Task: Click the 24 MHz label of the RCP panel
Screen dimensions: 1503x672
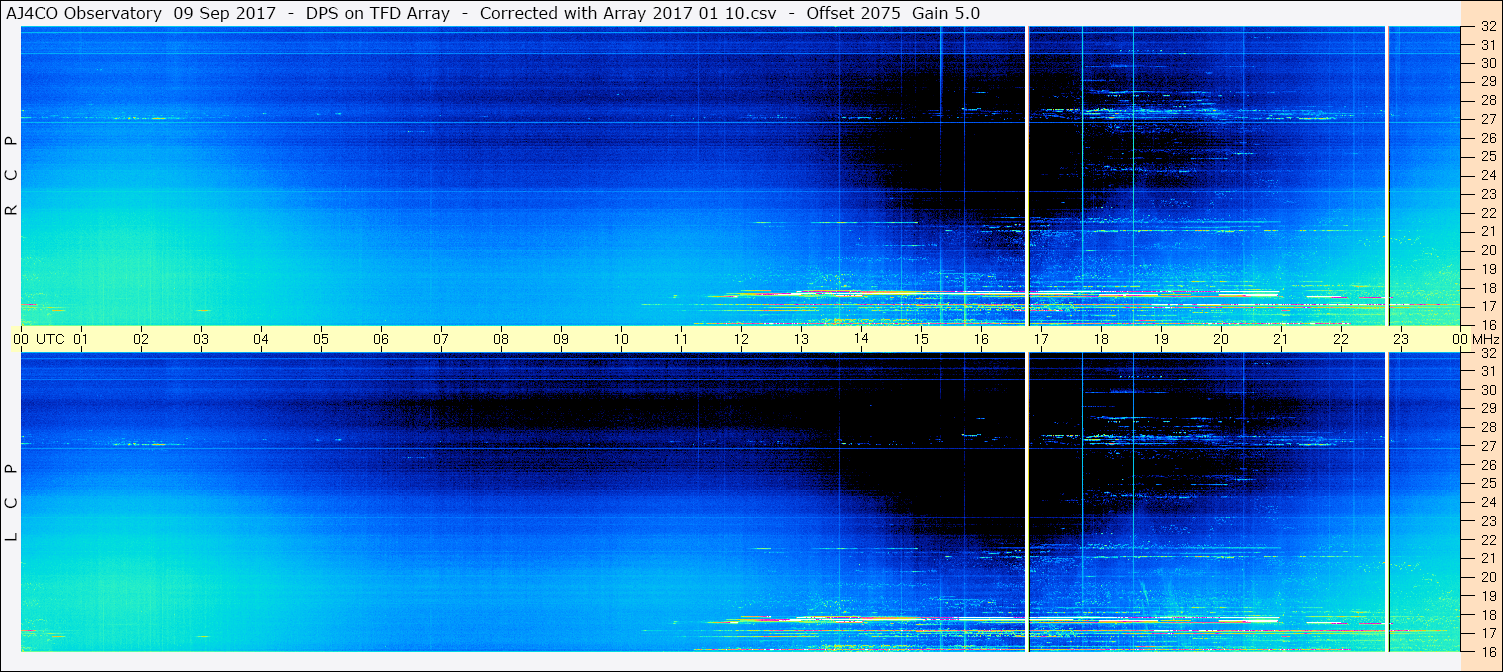Action: [1488, 175]
